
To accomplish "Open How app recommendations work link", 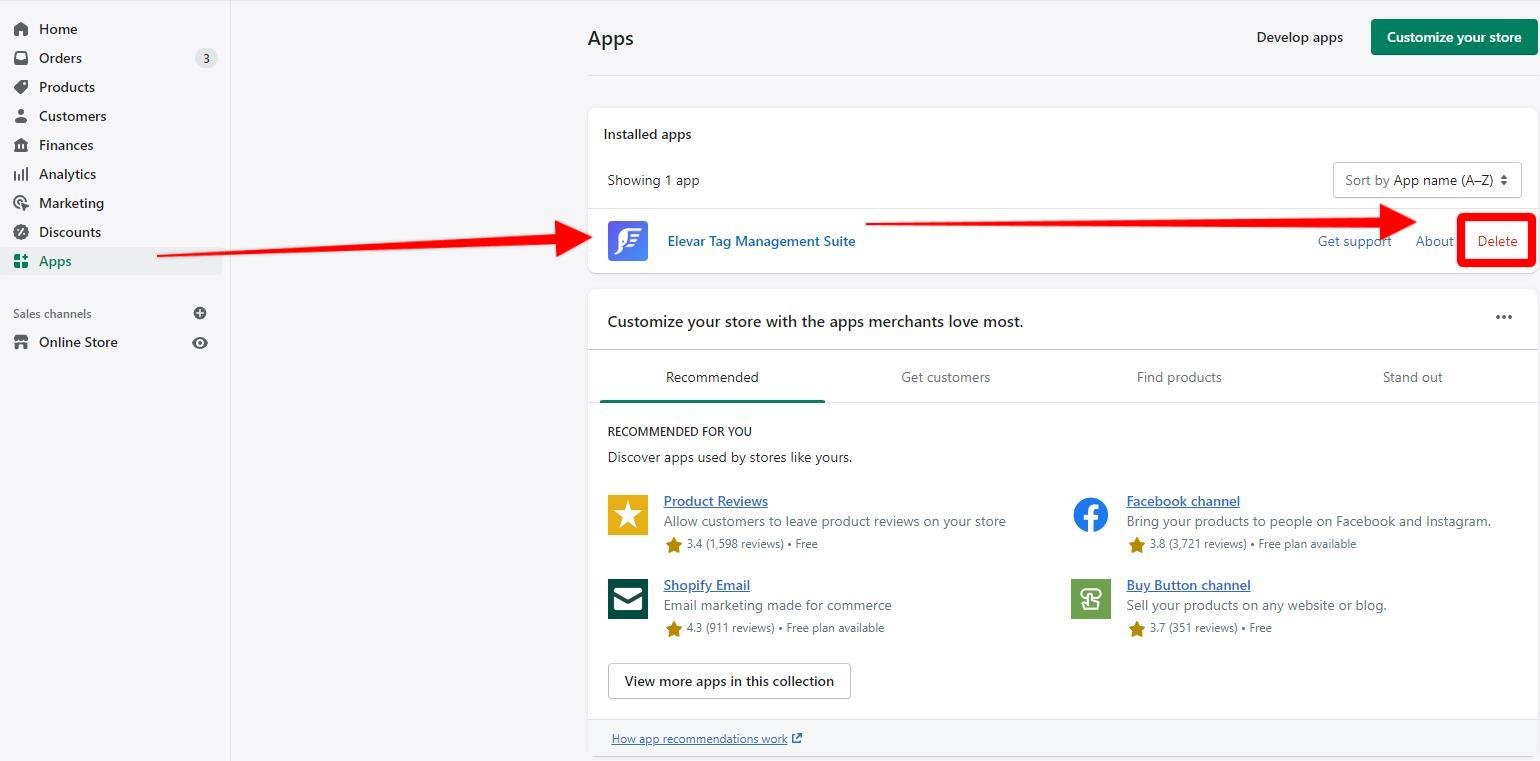I will click(699, 739).
